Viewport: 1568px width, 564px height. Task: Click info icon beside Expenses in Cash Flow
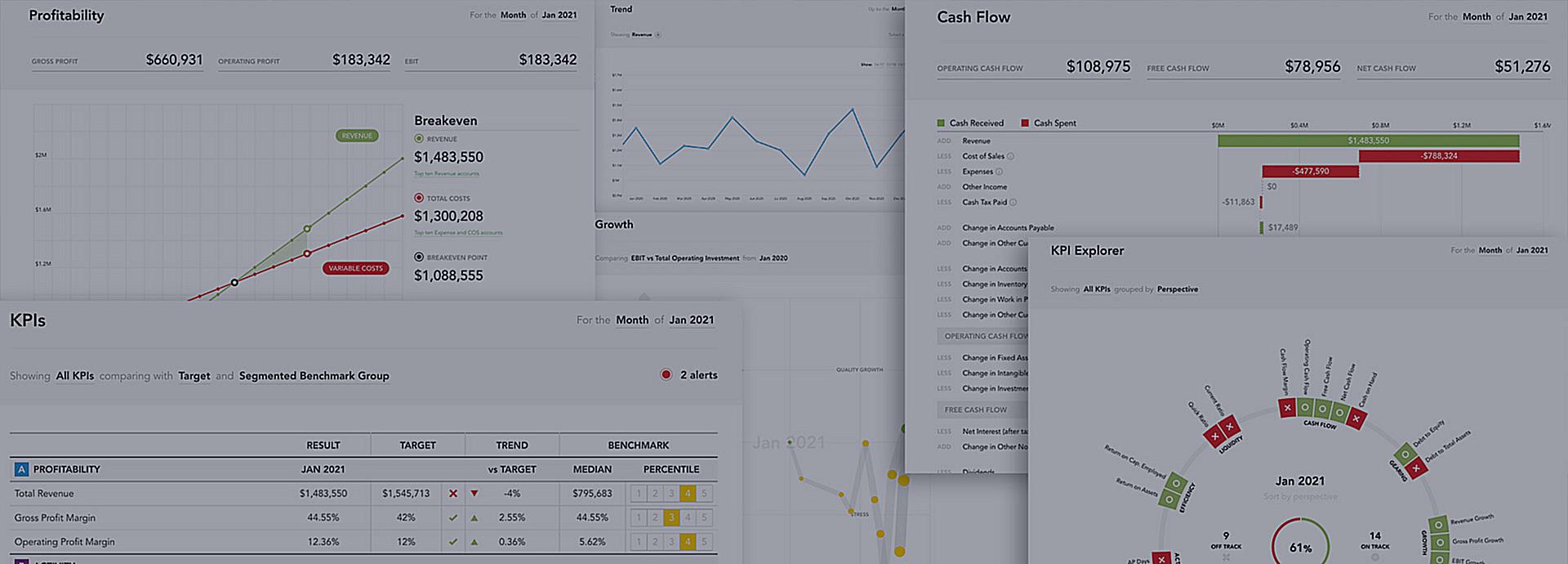click(999, 172)
